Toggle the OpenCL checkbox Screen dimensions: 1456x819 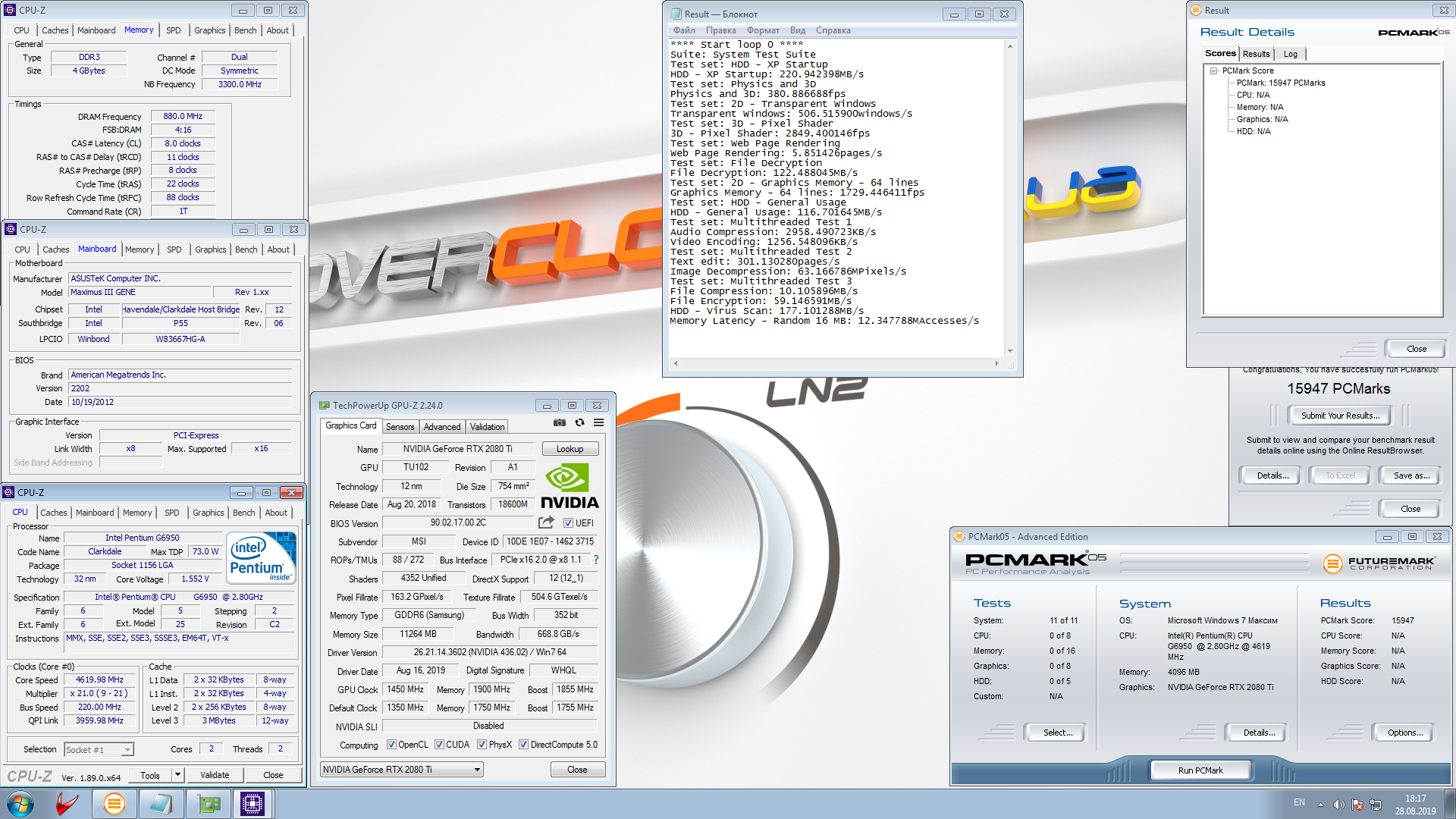point(391,745)
